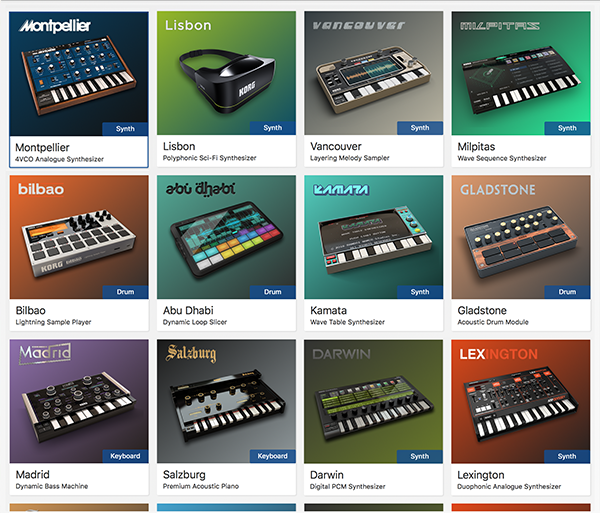Click the Synth tag on Lexington card

567,456
